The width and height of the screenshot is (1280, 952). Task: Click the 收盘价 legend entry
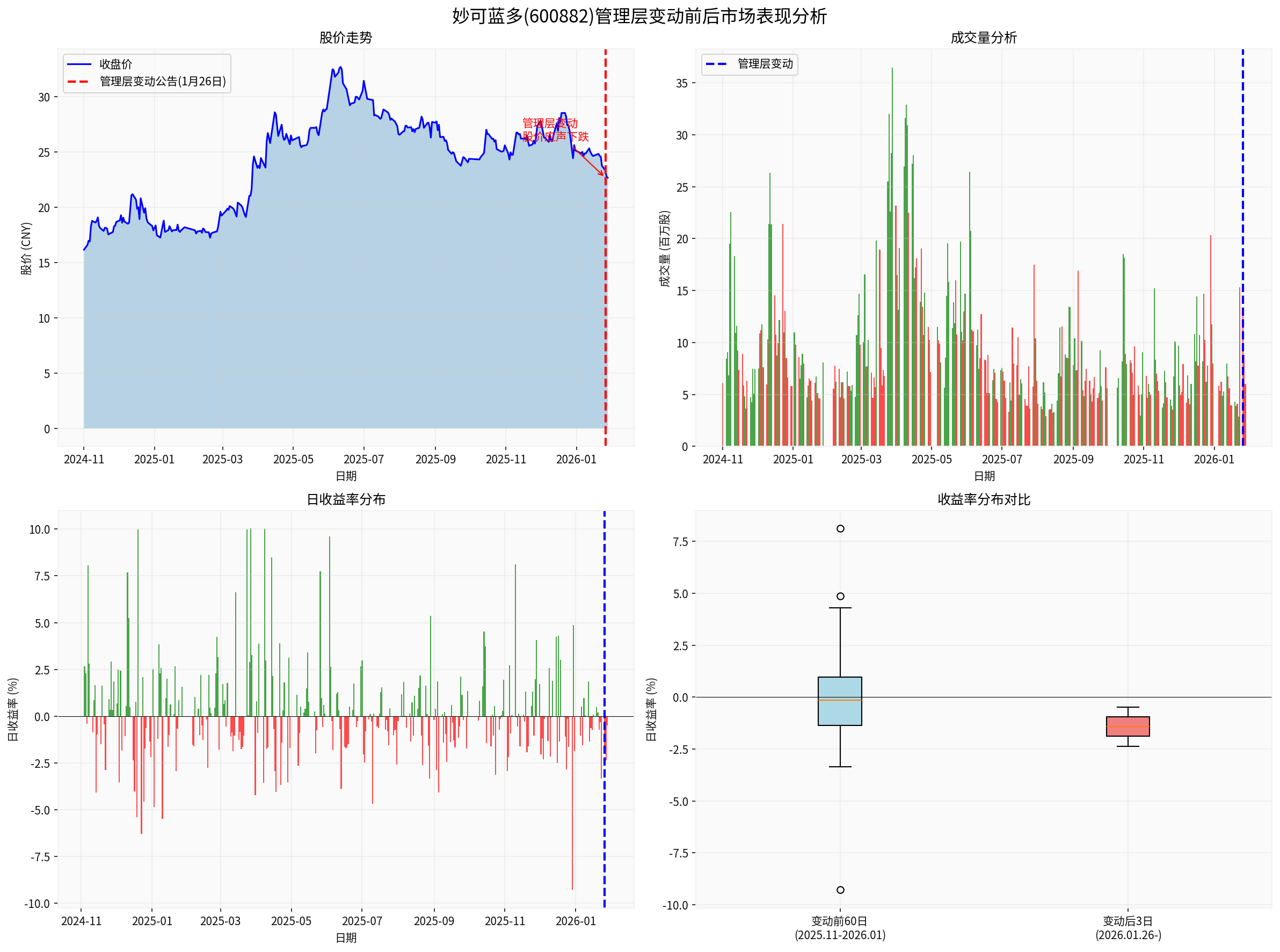pyautogui.click(x=115, y=64)
